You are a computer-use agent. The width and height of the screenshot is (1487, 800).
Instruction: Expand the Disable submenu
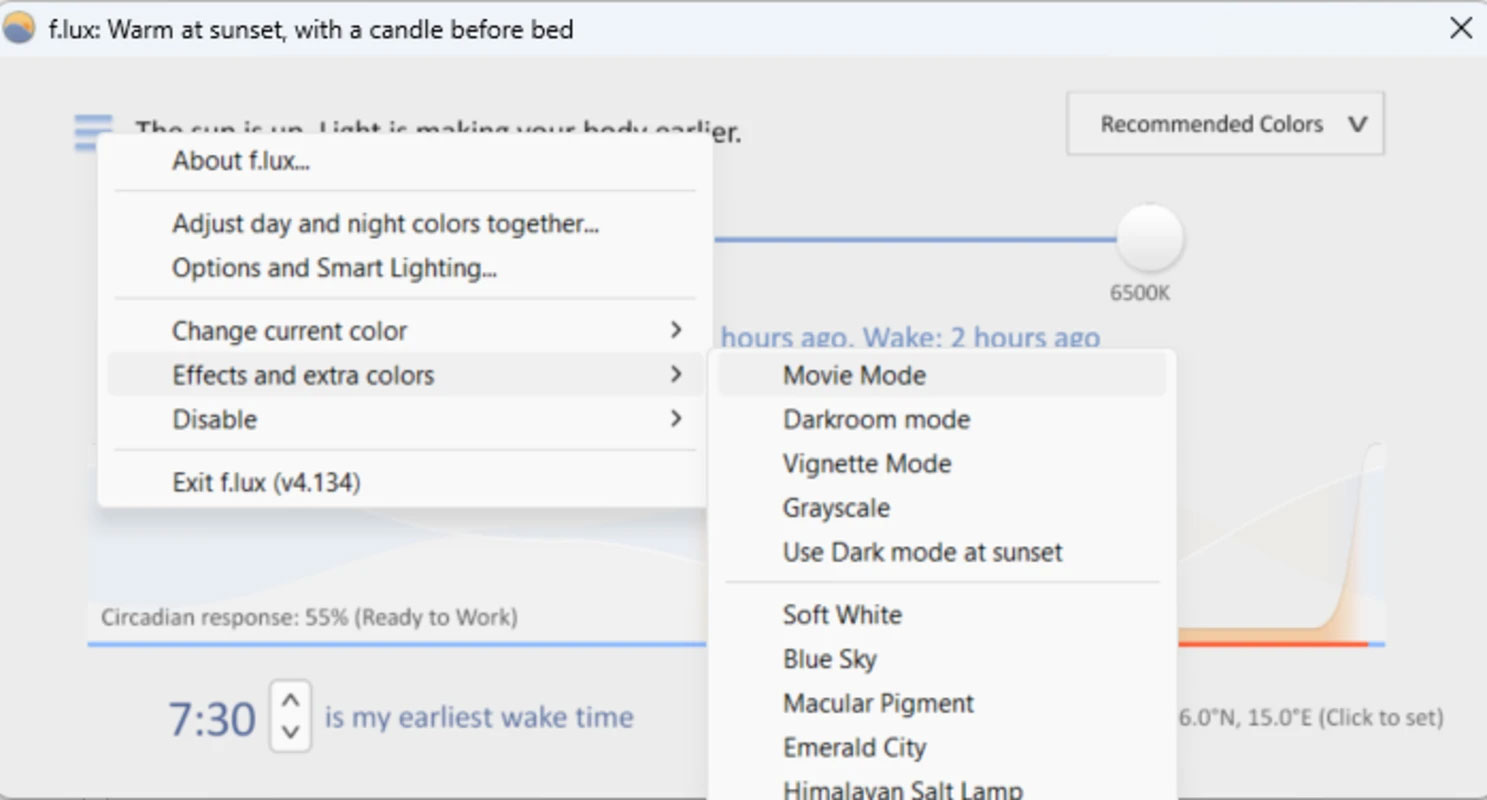[405, 419]
